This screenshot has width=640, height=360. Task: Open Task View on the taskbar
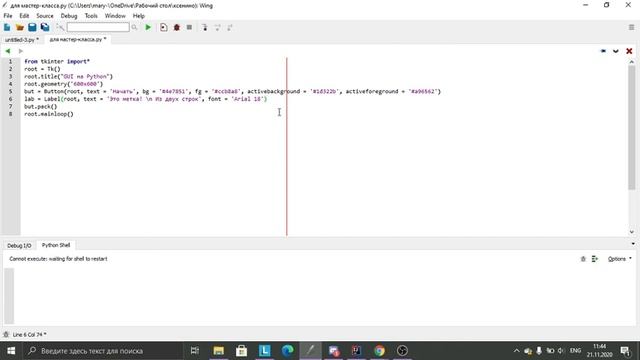195,351
